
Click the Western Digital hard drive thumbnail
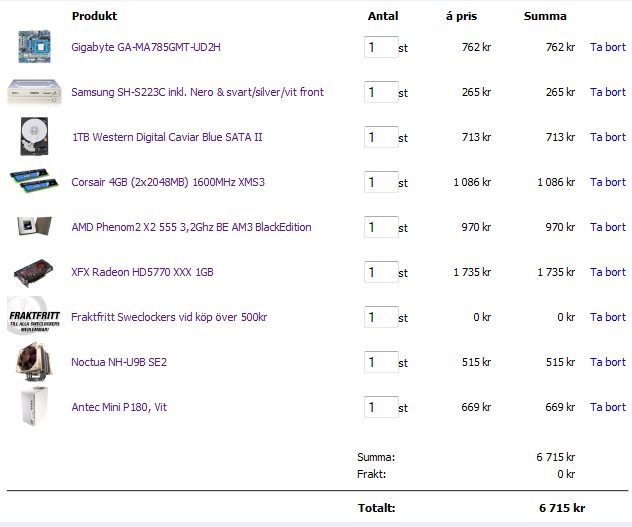(x=33, y=137)
